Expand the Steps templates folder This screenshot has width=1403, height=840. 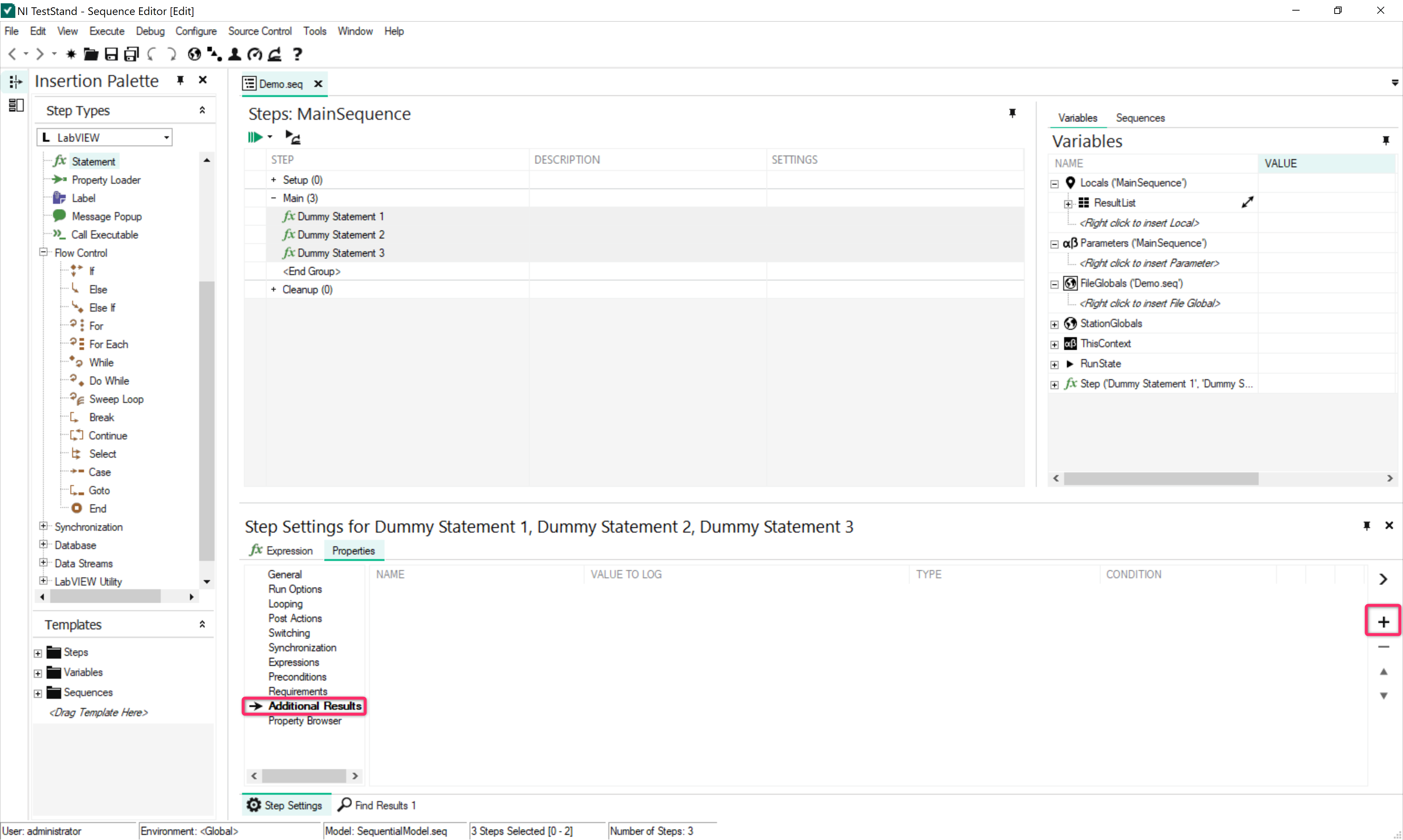(x=38, y=653)
